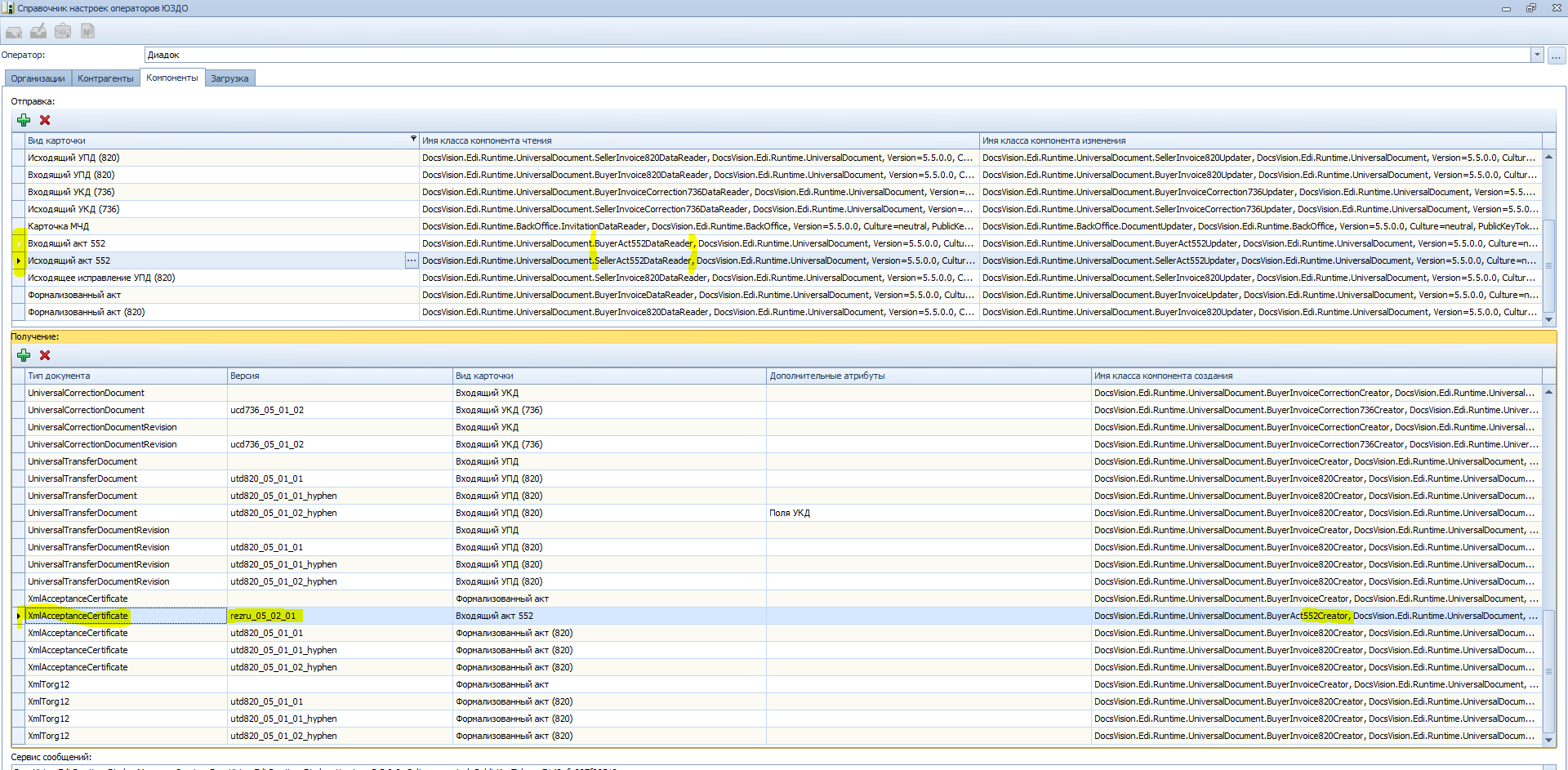Click the Версия column header

point(340,376)
